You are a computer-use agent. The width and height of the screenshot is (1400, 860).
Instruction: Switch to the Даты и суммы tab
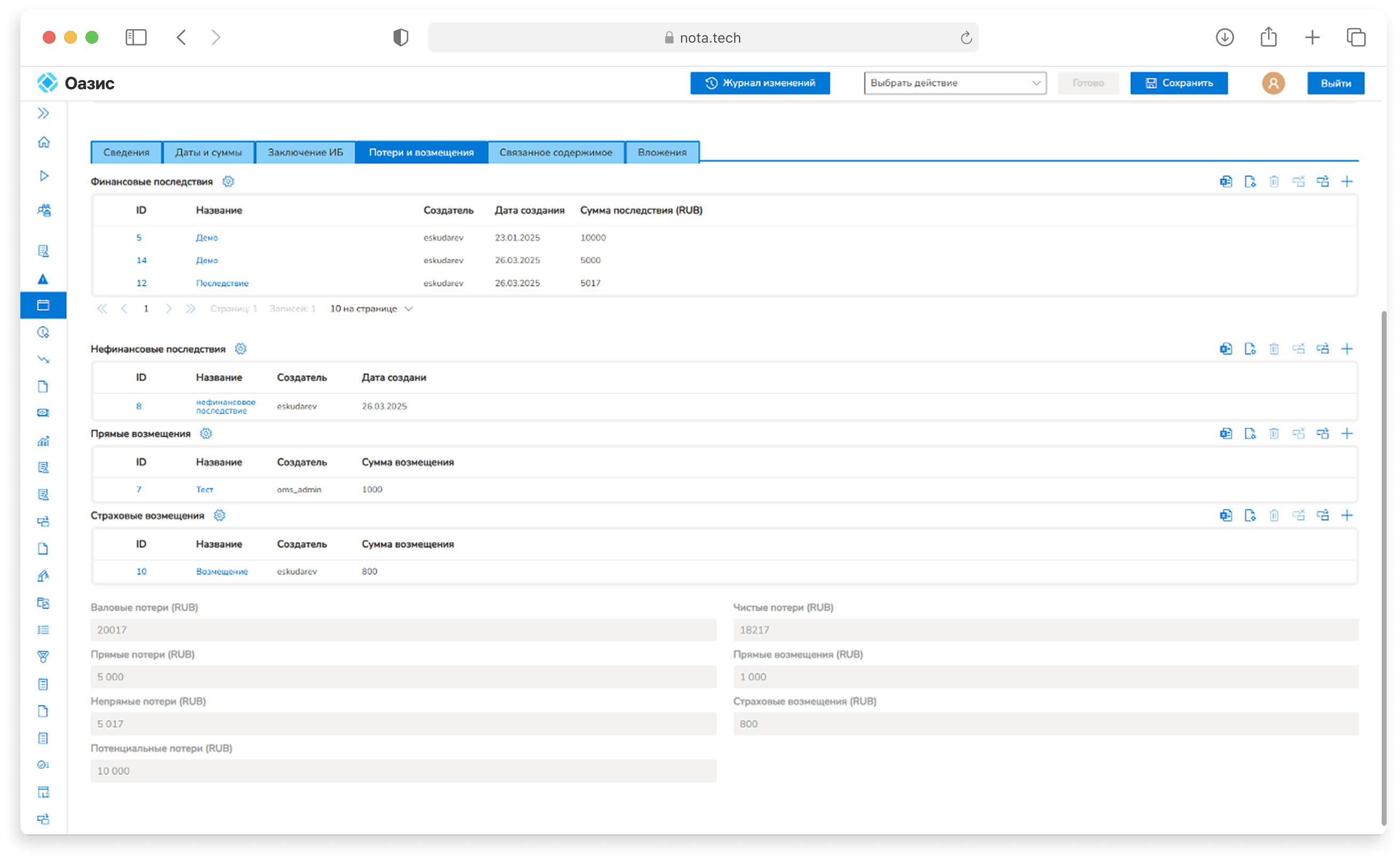(x=208, y=153)
